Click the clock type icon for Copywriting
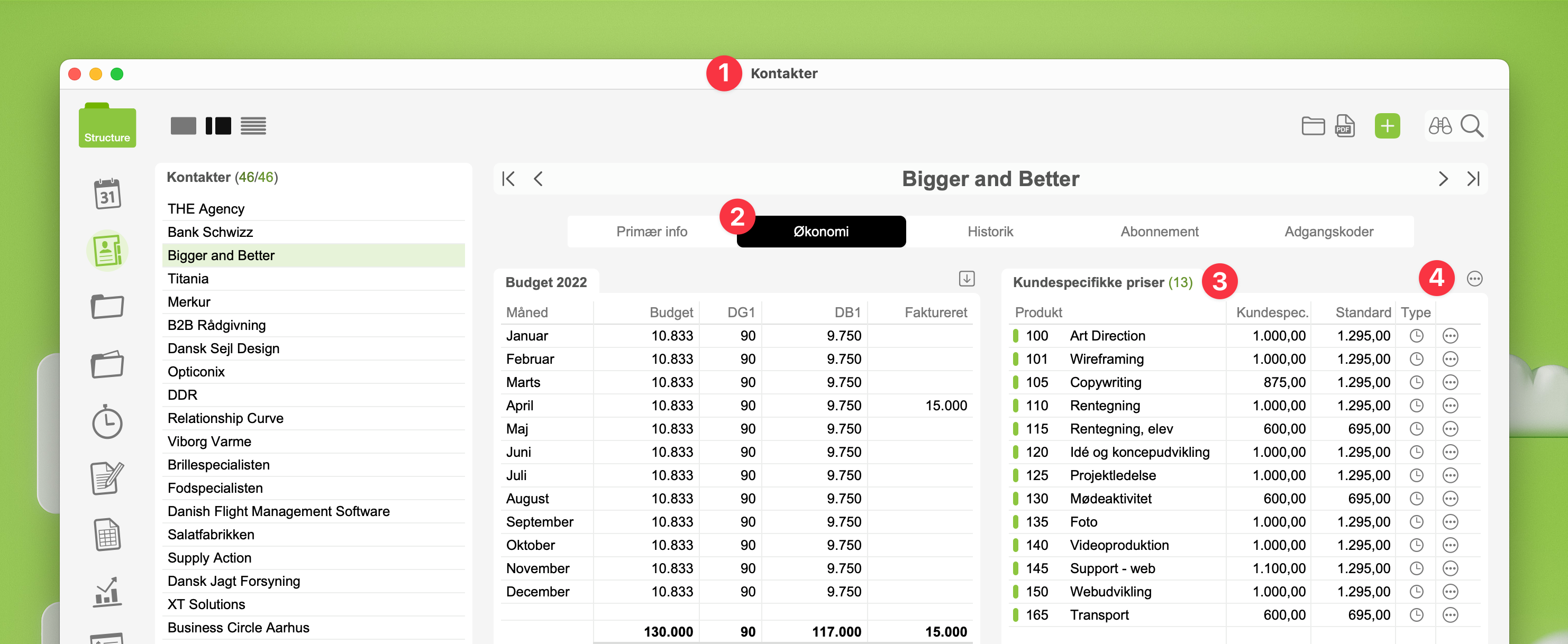This screenshot has height=644, width=1568. [1416, 382]
